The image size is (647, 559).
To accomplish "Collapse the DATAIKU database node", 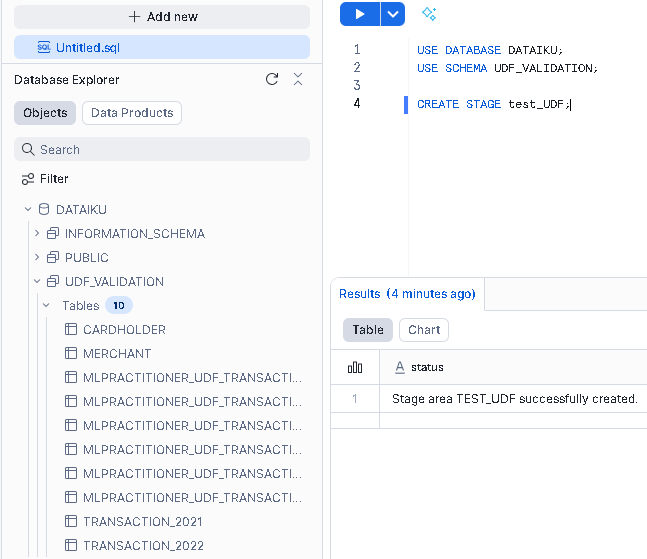I will pos(28,210).
